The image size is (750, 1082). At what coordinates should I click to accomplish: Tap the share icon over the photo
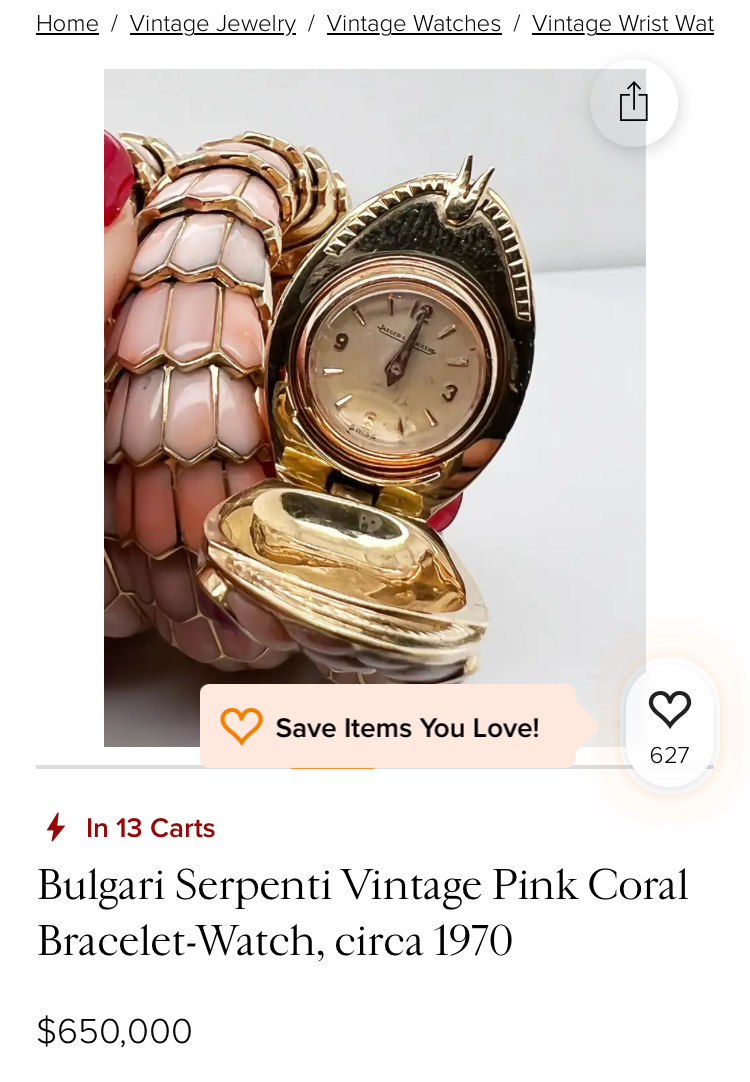pyautogui.click(x=633, y=102)
